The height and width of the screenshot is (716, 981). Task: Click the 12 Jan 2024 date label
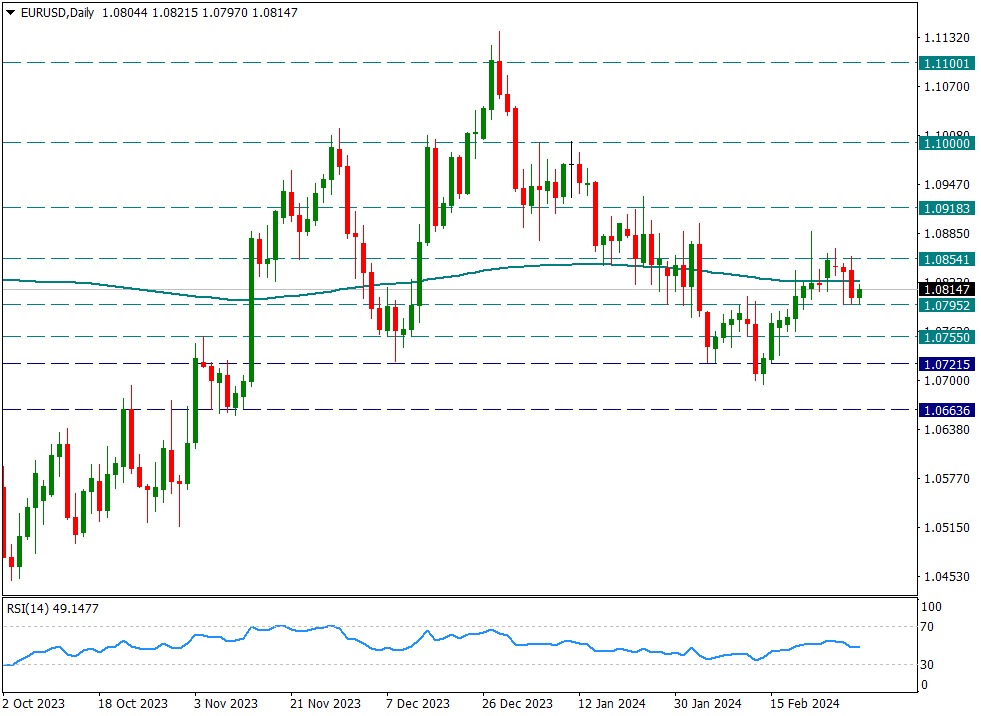click(612, 703)
